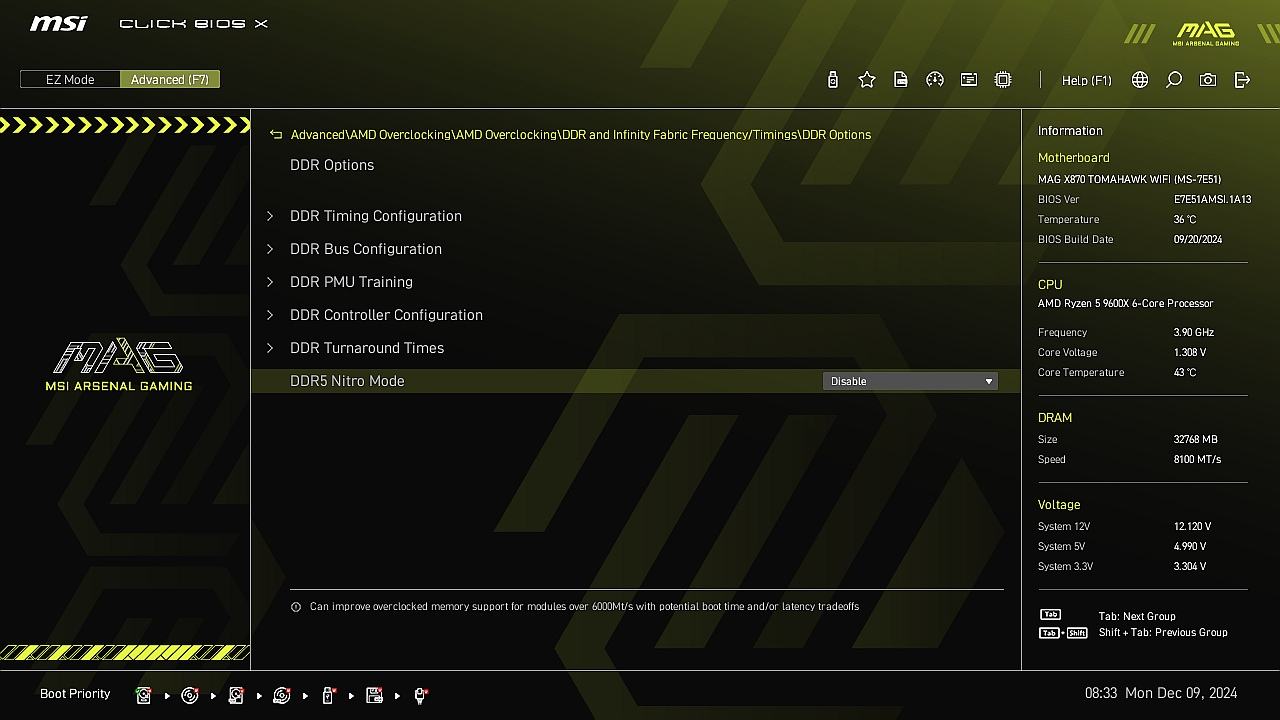Image resolution: width=1280 pixels, height=720 pixels.
Task: Open the DDR5 Nitro Mode dropdown
Action: (910, 381)
